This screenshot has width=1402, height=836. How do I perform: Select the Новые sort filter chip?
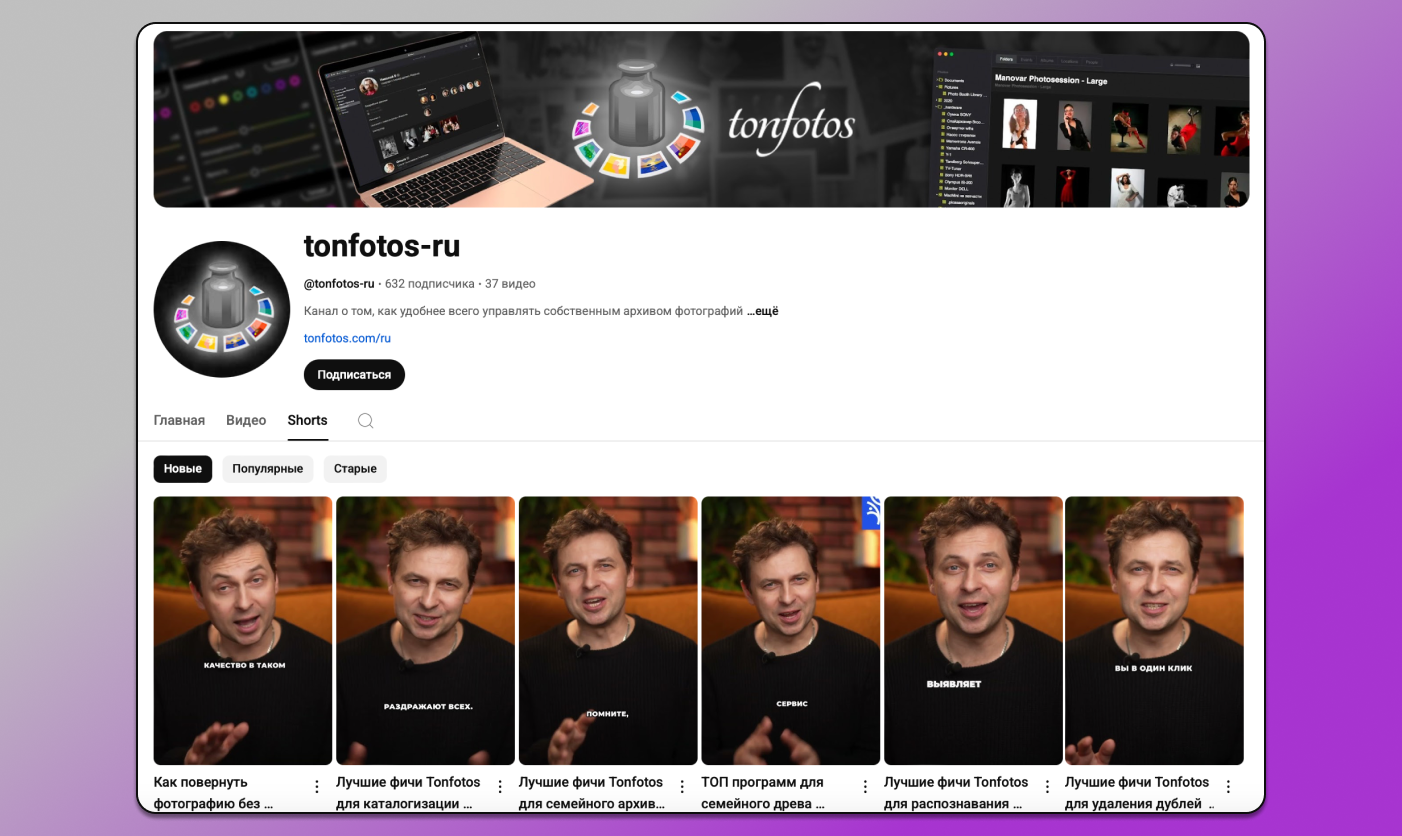pos(183,469)
